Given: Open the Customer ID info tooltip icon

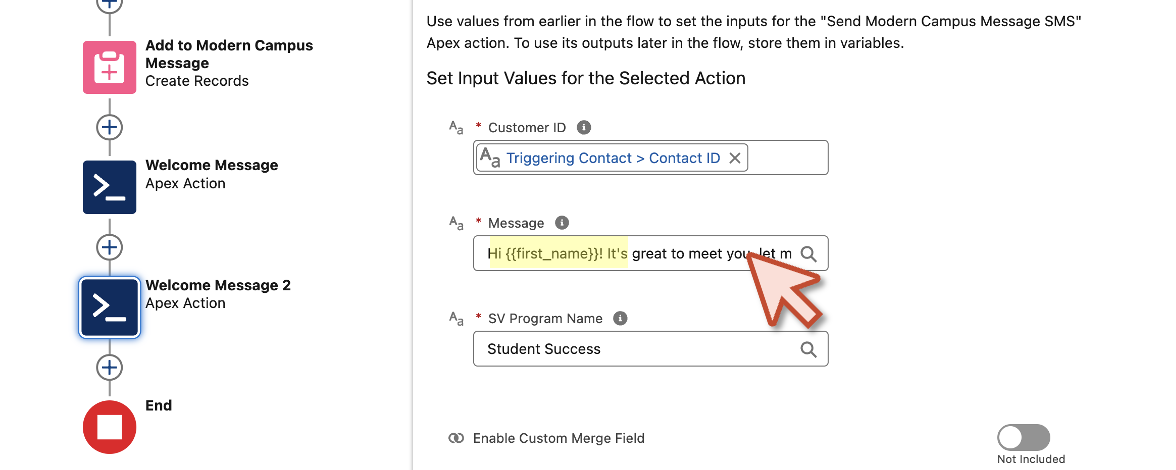Looking at the screenshot, I should [x=584, y=127].
